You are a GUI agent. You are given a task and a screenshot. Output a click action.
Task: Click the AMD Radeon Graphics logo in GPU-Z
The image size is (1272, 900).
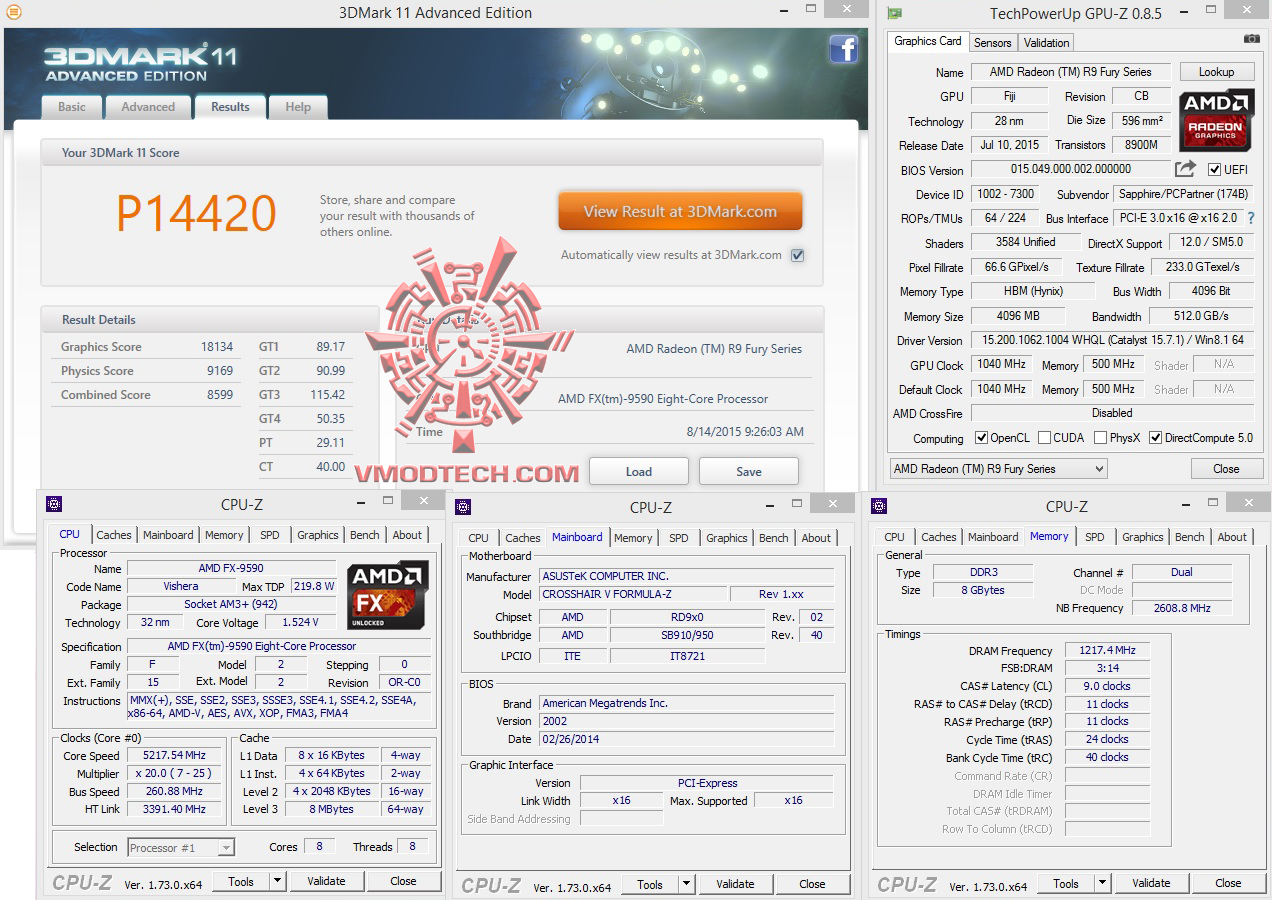tap(1217, 121)
